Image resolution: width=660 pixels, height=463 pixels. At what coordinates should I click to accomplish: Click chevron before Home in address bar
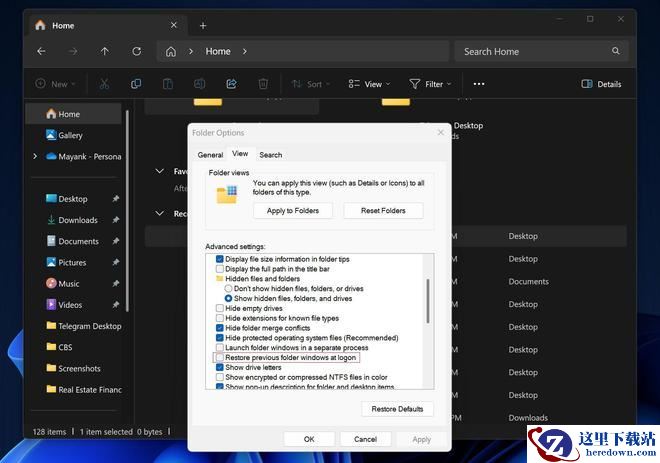[x=191, y=51]
